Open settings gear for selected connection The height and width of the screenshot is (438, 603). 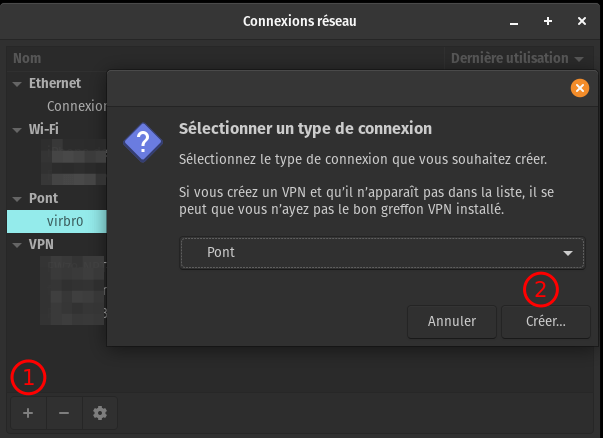pos(99,413)
